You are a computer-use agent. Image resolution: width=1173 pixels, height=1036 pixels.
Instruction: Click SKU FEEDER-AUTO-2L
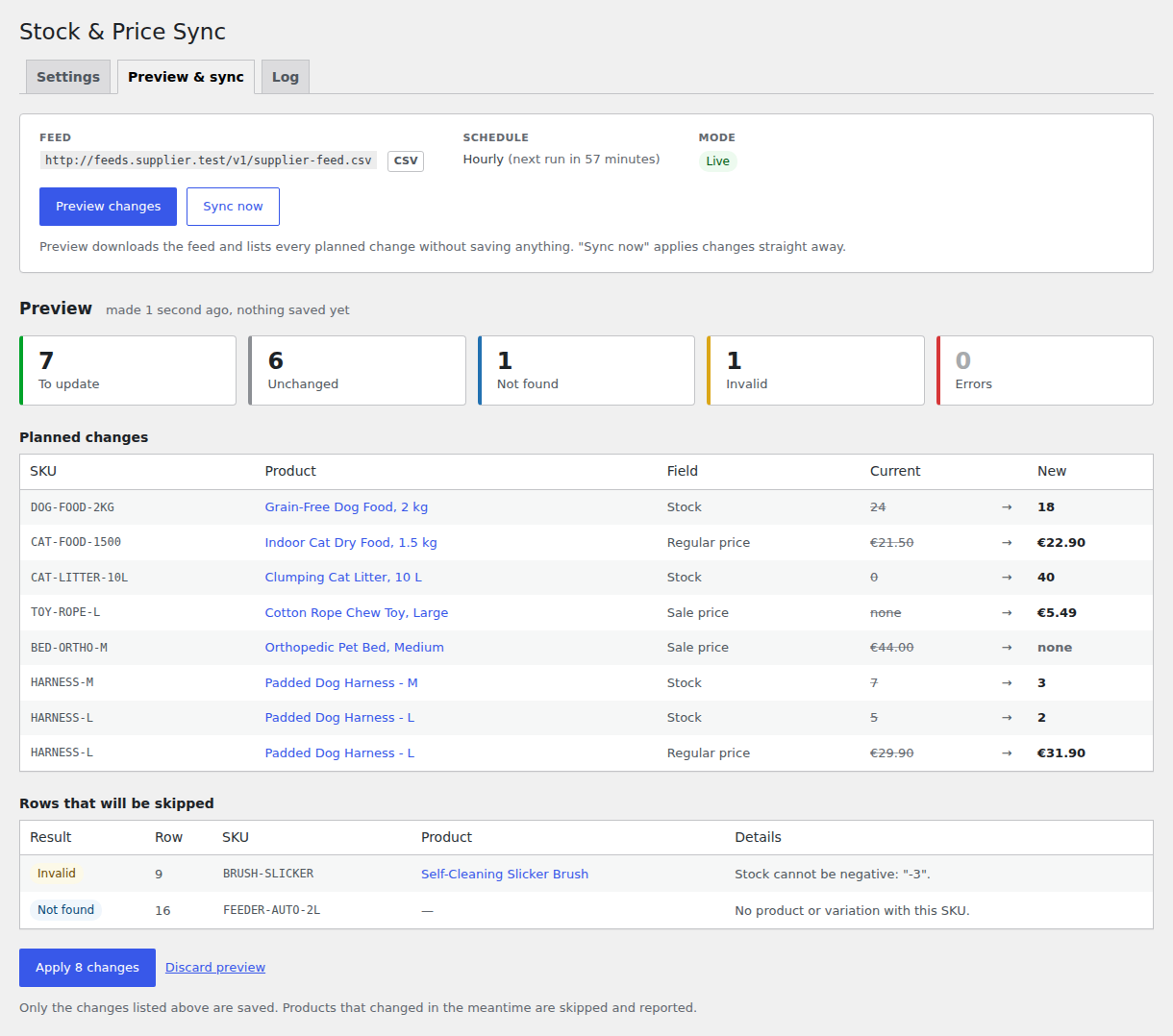tap(271, 910)
